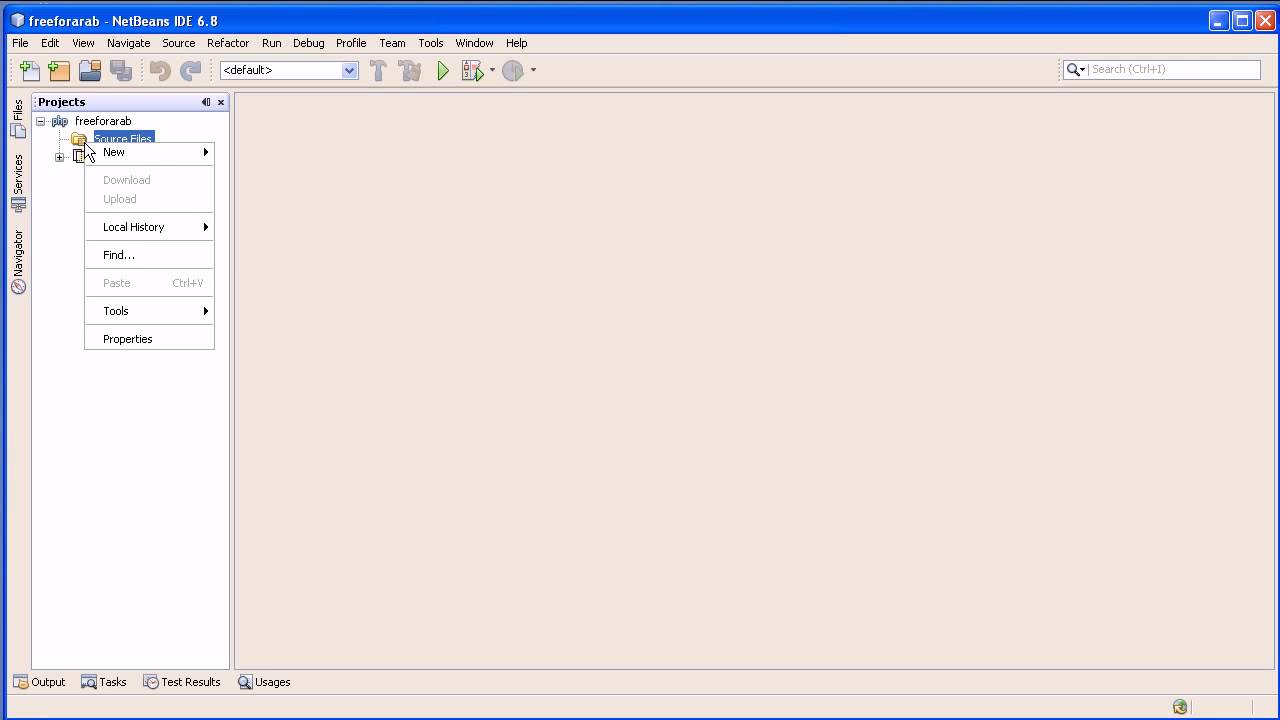
Task: Click the Redo arrow icon
Action: (190, 70)
